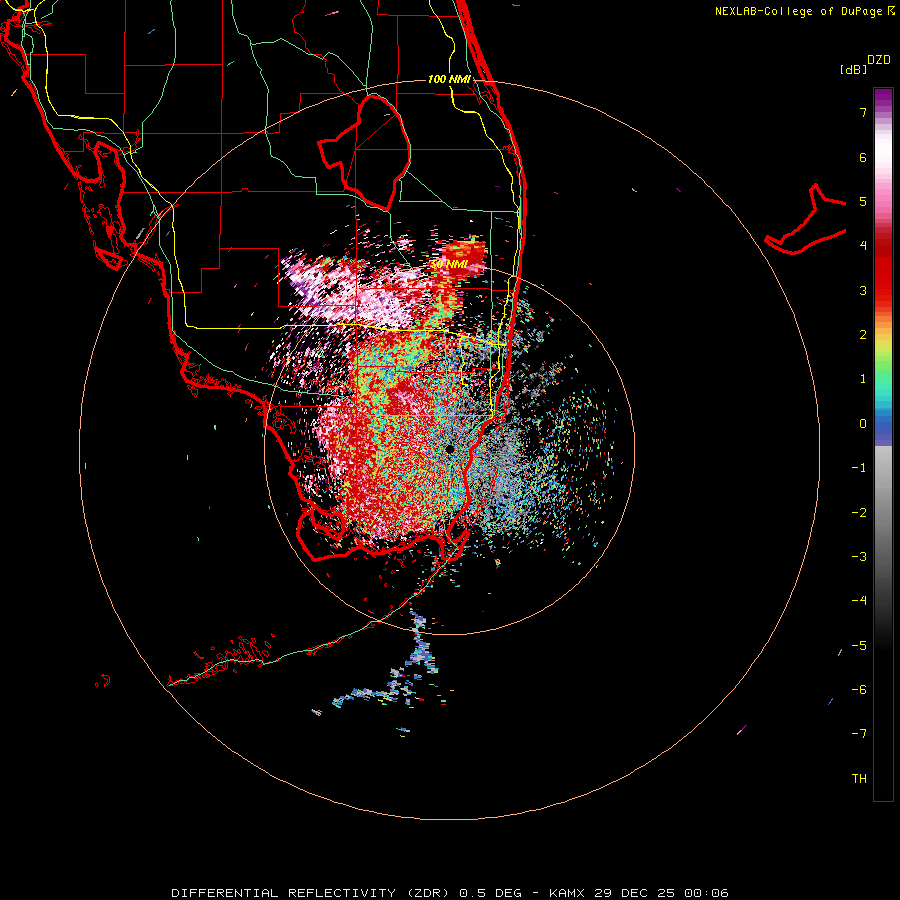Click the 100 NMI range ring label
Image resolution: width=900 pixels, height=900 pixels.
[449, 79]
